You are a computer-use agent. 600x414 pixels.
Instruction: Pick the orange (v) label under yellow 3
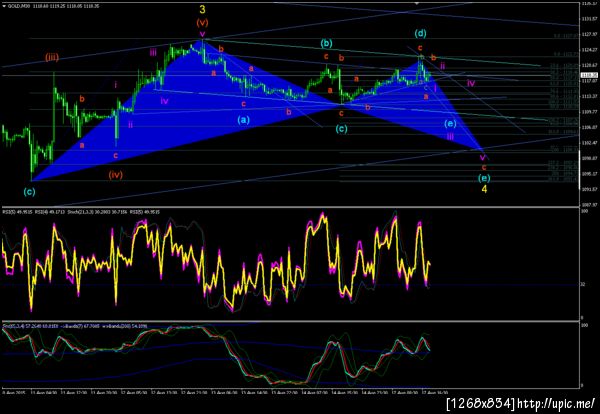pos(202,23)
